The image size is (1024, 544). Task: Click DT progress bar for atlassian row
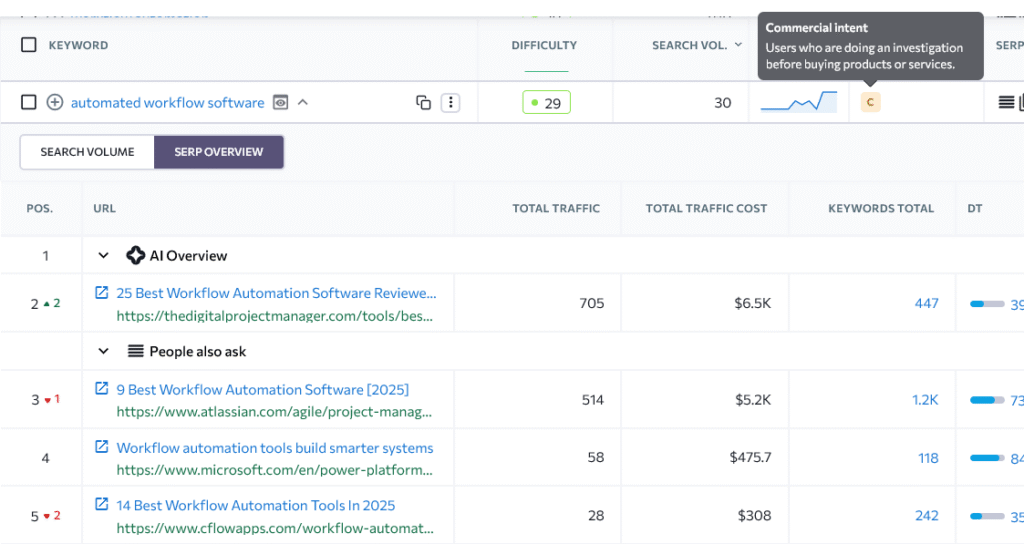pos(987,400)
